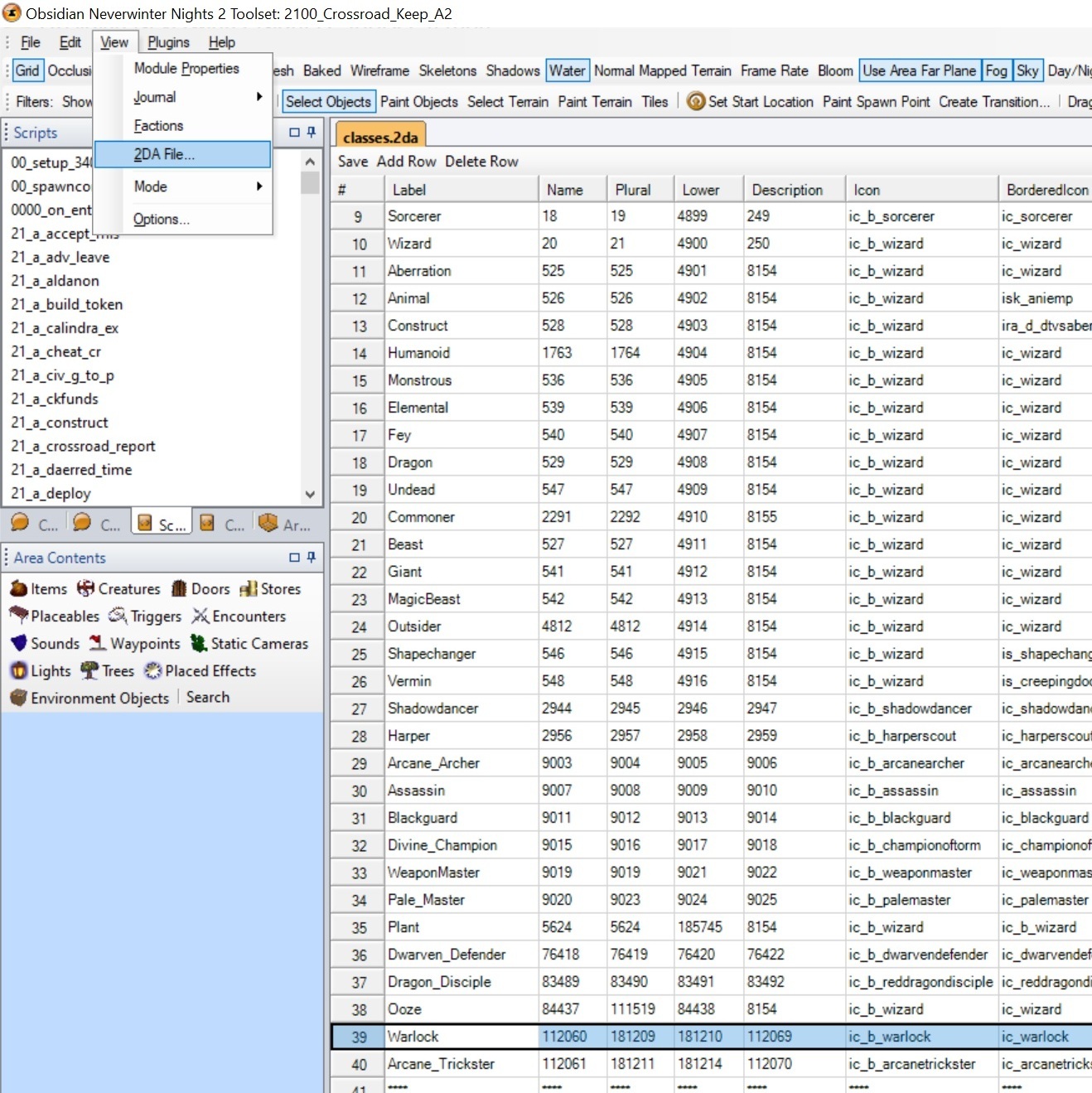Image resolution: width=1092 pixels, height=1093 pixels.
Task: Click Set Start Location icon
Action: [696, 101]
